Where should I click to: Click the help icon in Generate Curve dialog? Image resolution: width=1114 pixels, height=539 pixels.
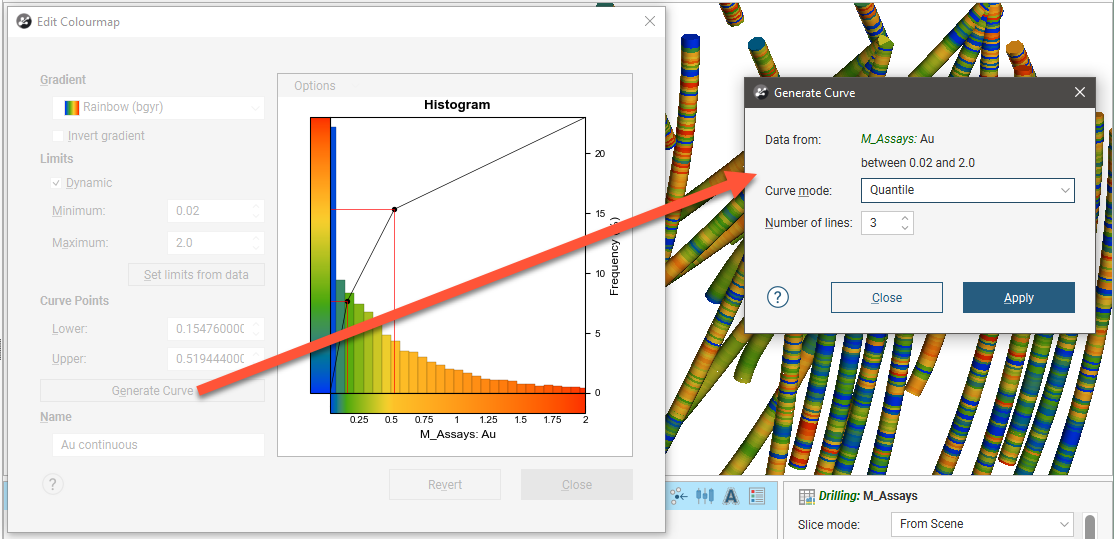click(778, 297)
